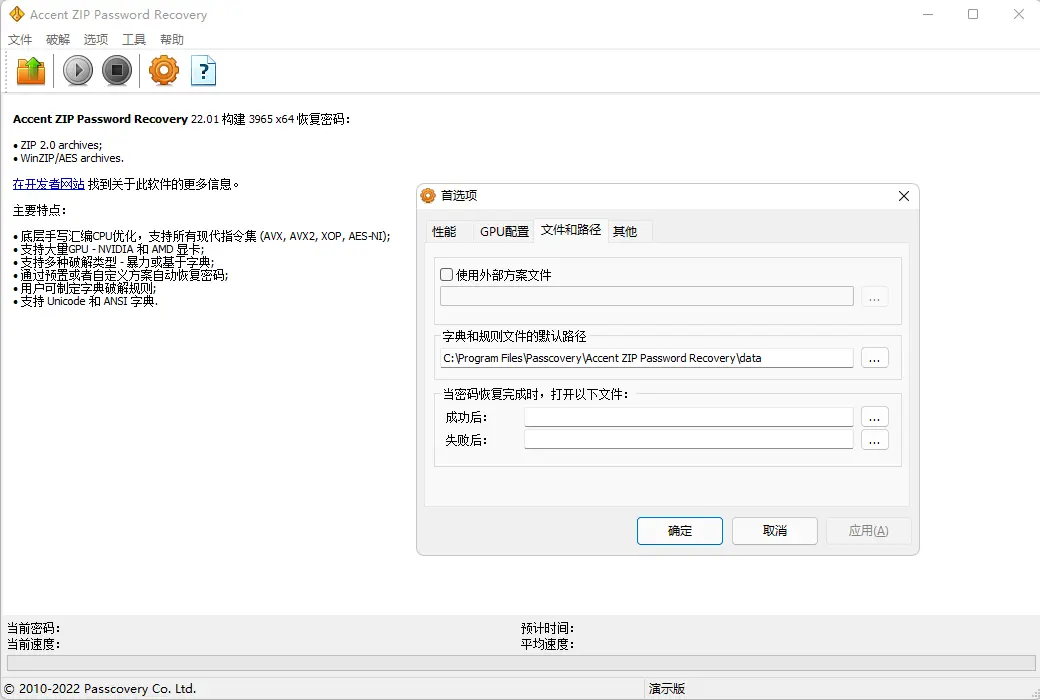Click the 'ZIP 2.0 archives' bullet text

pyautogui.click(x=61, y=145)
